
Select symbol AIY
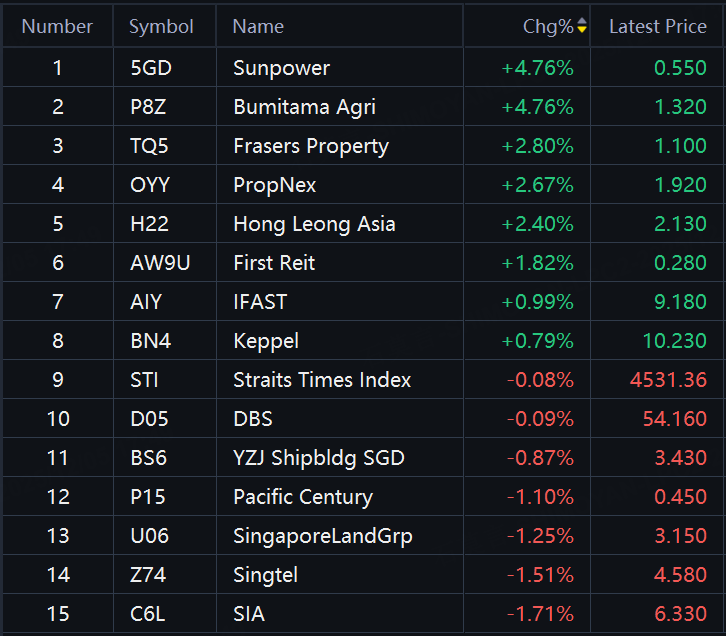[146, 302]
